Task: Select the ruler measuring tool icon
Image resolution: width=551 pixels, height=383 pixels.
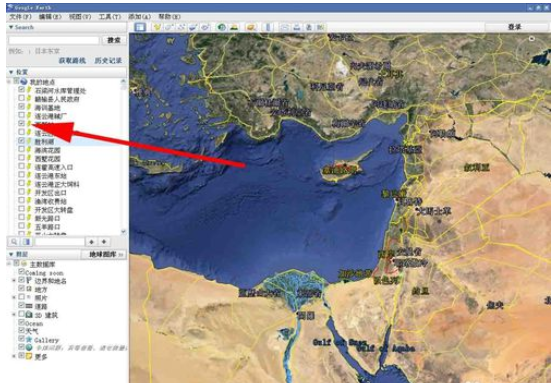Action: [268, 27]
